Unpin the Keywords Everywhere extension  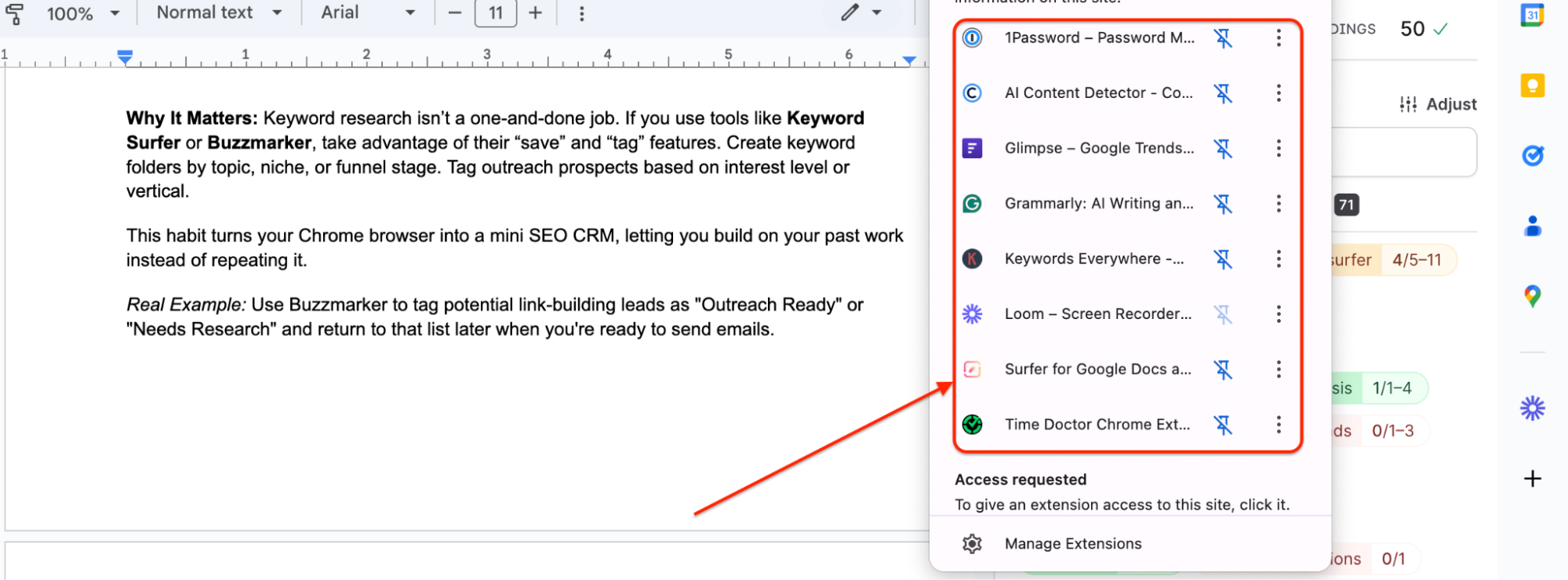coord(1223,259)
